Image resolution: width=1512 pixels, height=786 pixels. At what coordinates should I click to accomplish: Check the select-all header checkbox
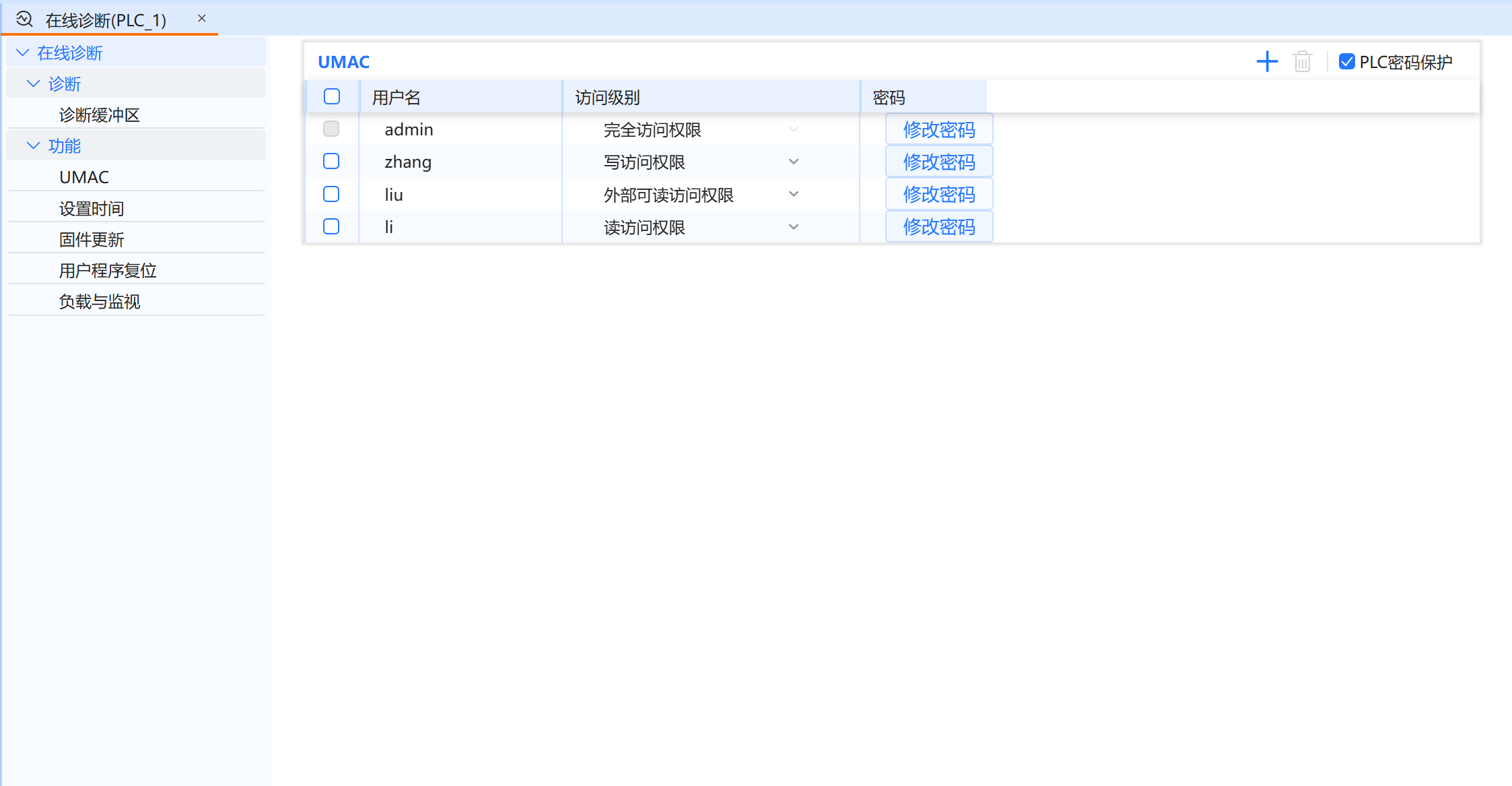click(x=331, y=96)
